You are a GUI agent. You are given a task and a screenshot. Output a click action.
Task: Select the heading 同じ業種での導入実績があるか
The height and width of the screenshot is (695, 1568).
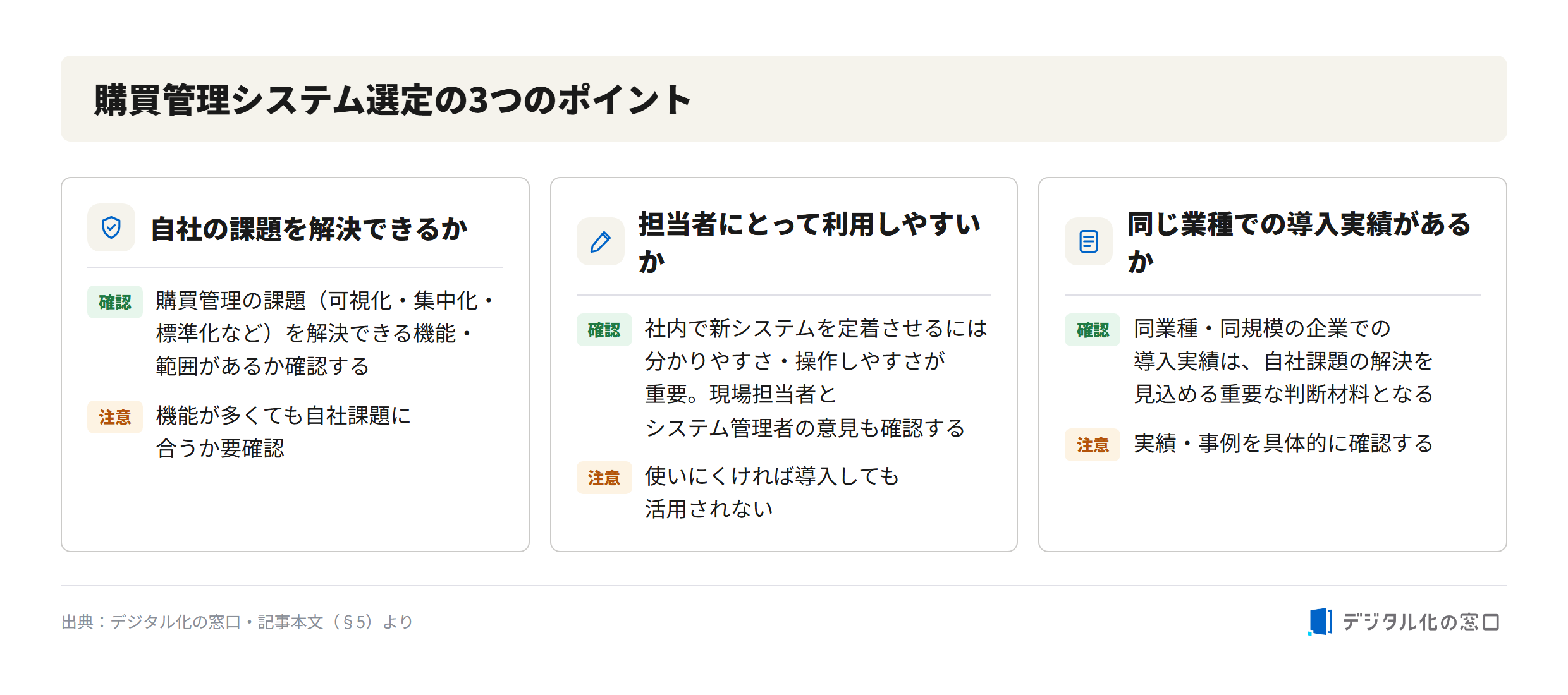click(1299, 242)
